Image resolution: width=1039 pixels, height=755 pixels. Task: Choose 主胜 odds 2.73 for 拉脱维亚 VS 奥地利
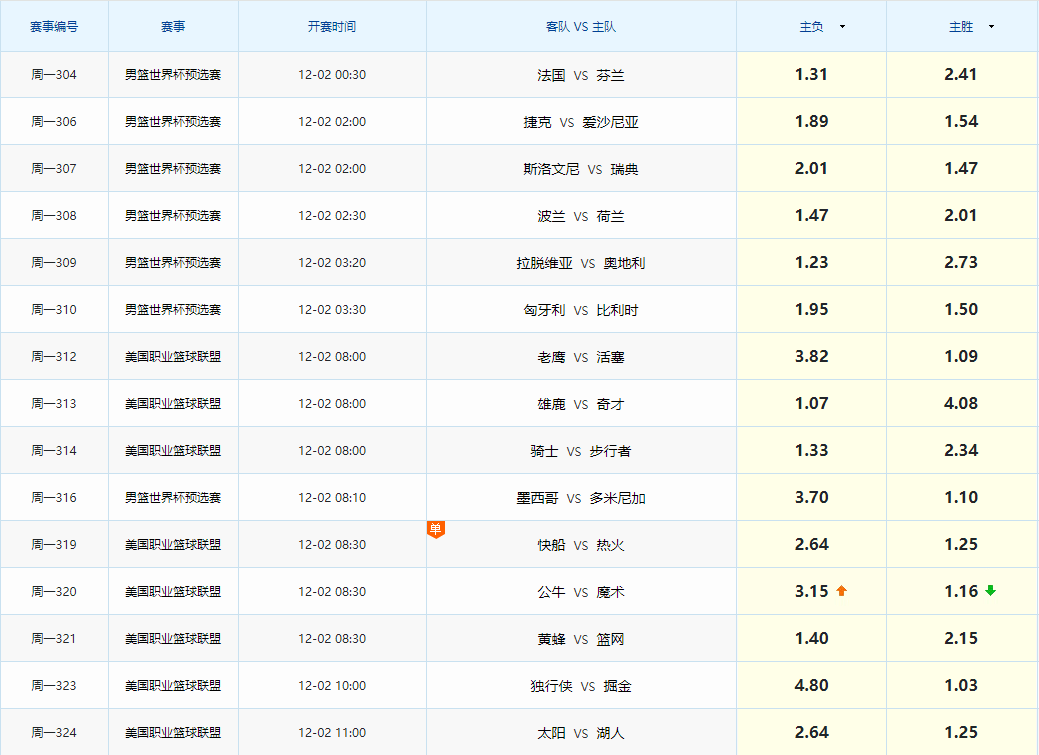pos(961,262)
